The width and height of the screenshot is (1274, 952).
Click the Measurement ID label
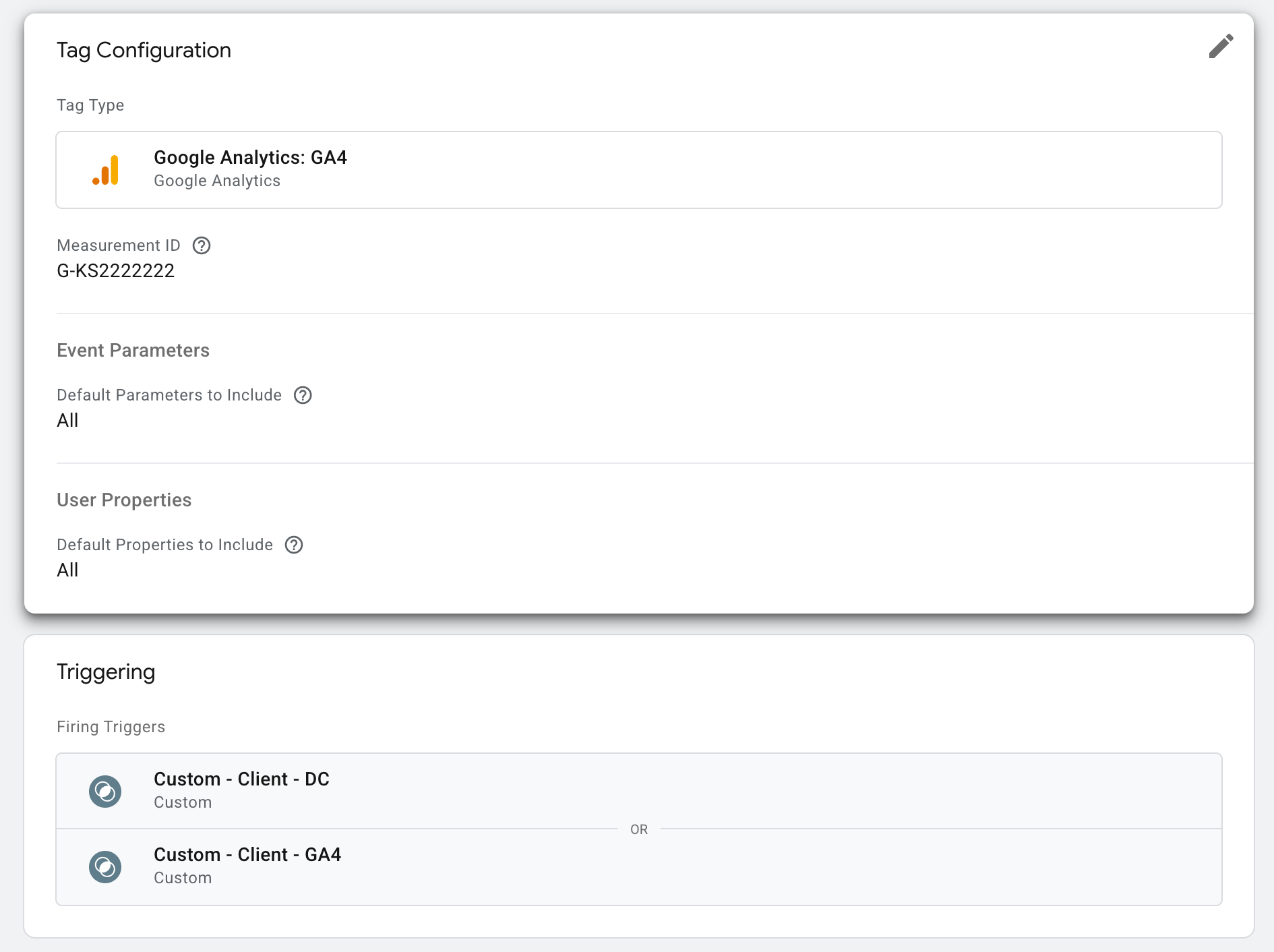pyautogui.click(x=119, y=245)
